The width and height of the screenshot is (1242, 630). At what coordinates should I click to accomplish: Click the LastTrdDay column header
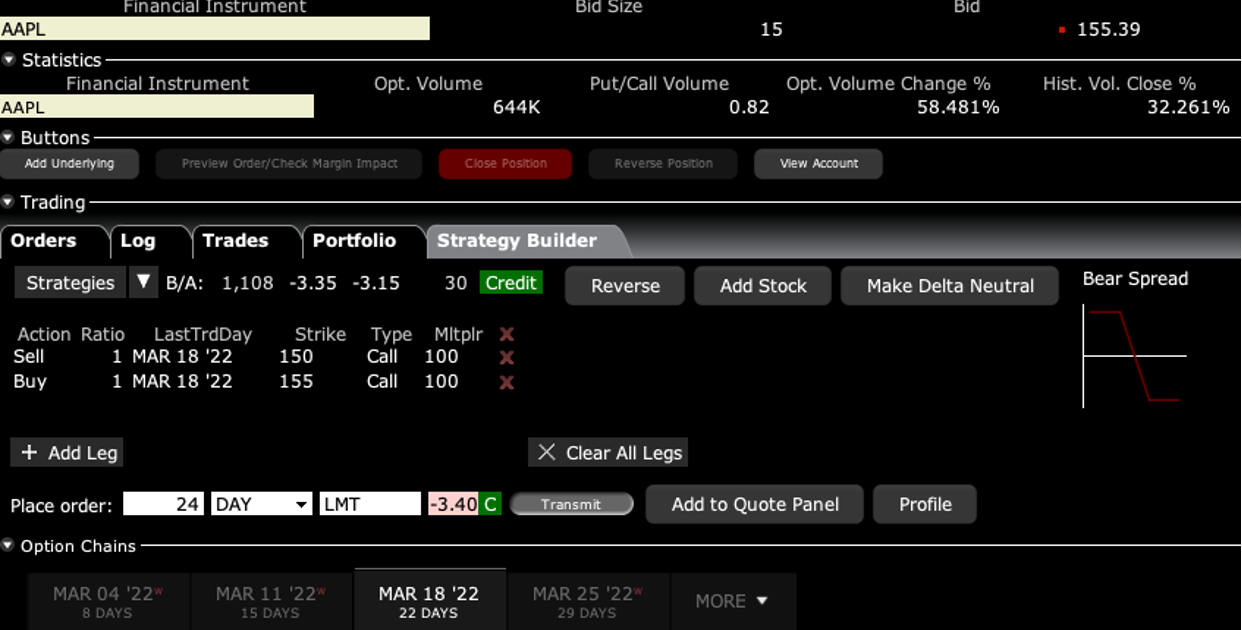[203, 334]
